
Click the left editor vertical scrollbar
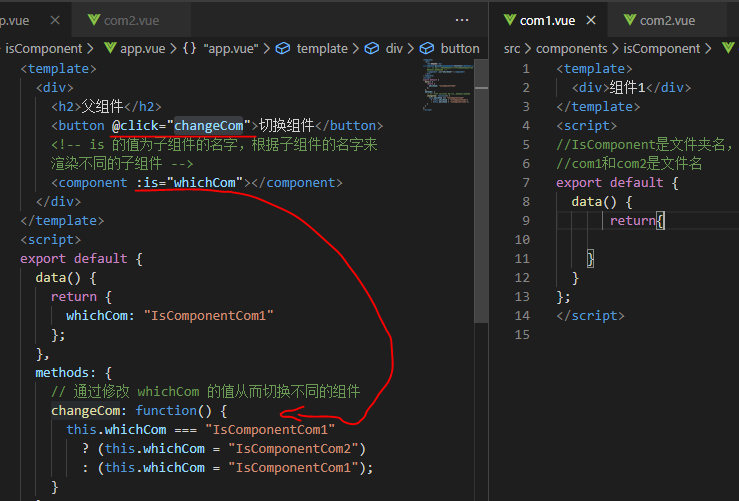point(481,191)
